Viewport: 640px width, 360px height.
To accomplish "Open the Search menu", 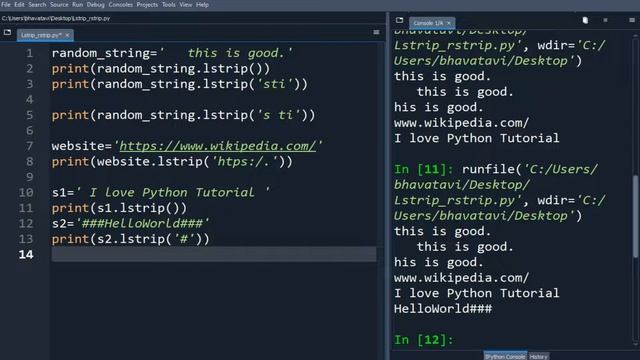I will tap(37, 5).
